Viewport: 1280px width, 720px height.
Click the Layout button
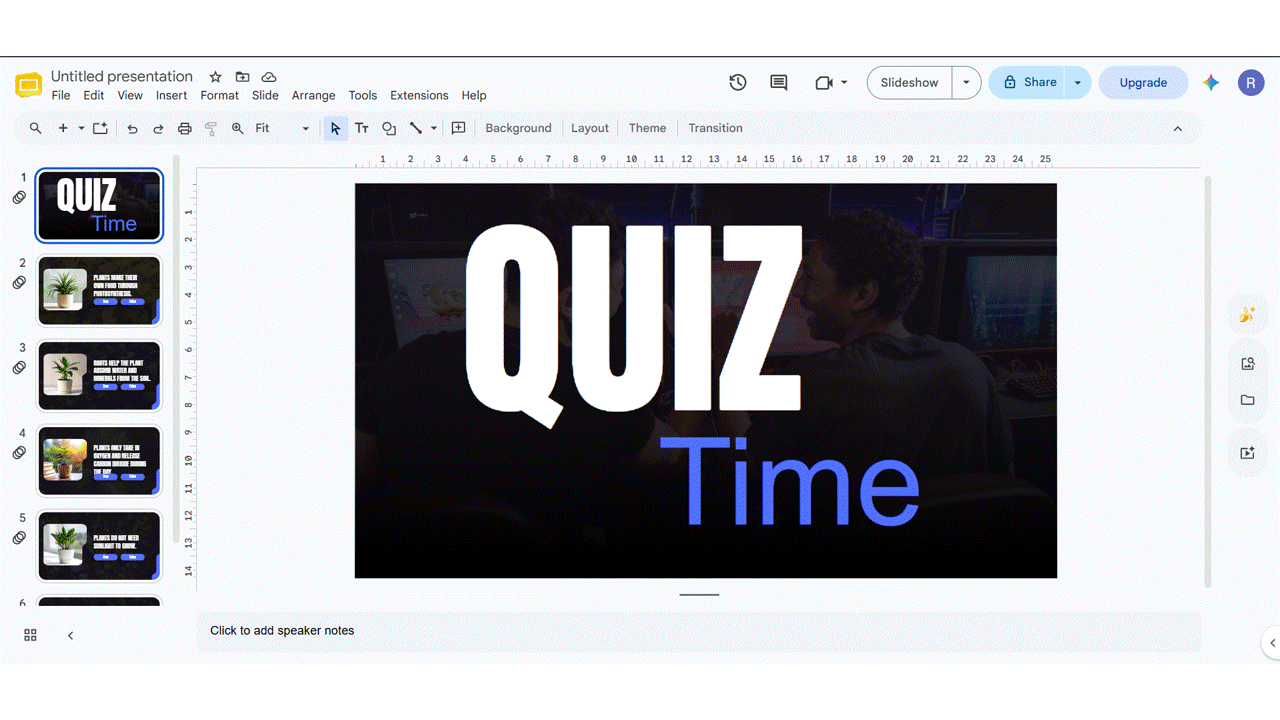tap(590, 128)
